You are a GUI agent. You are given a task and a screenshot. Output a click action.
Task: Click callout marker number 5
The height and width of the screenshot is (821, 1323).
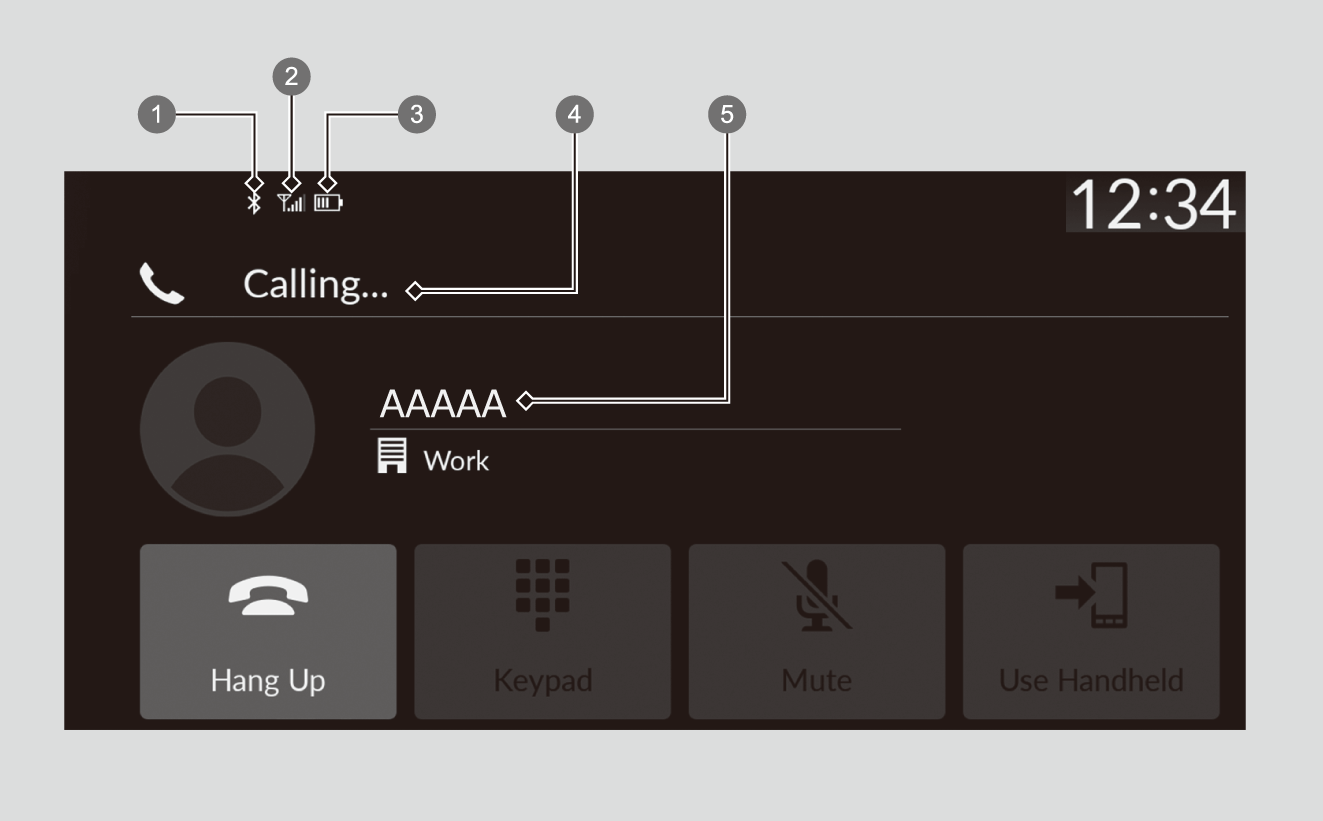coord(727,115)
